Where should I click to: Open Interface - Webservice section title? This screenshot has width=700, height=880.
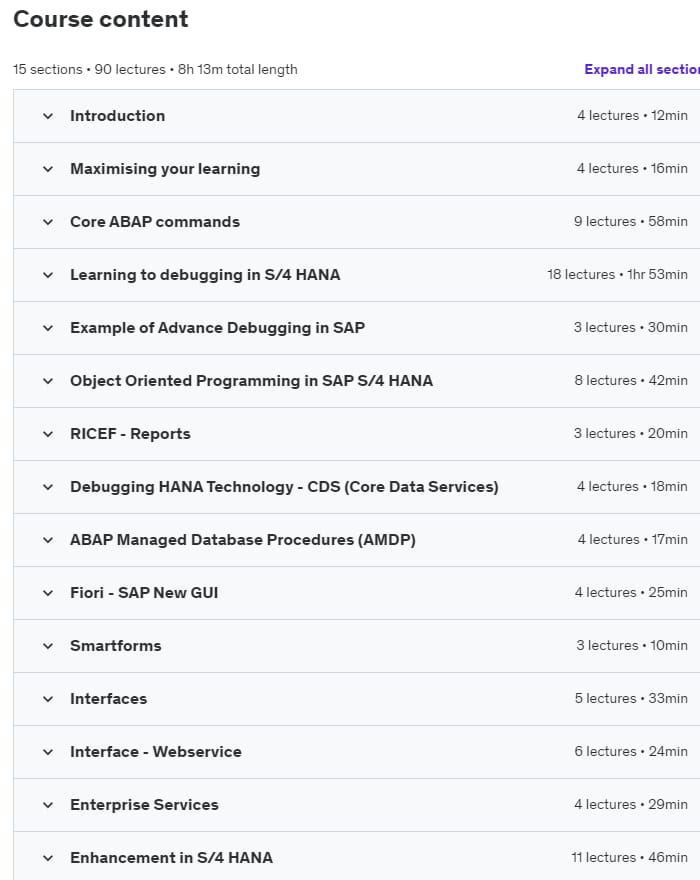tap(156, 751)
